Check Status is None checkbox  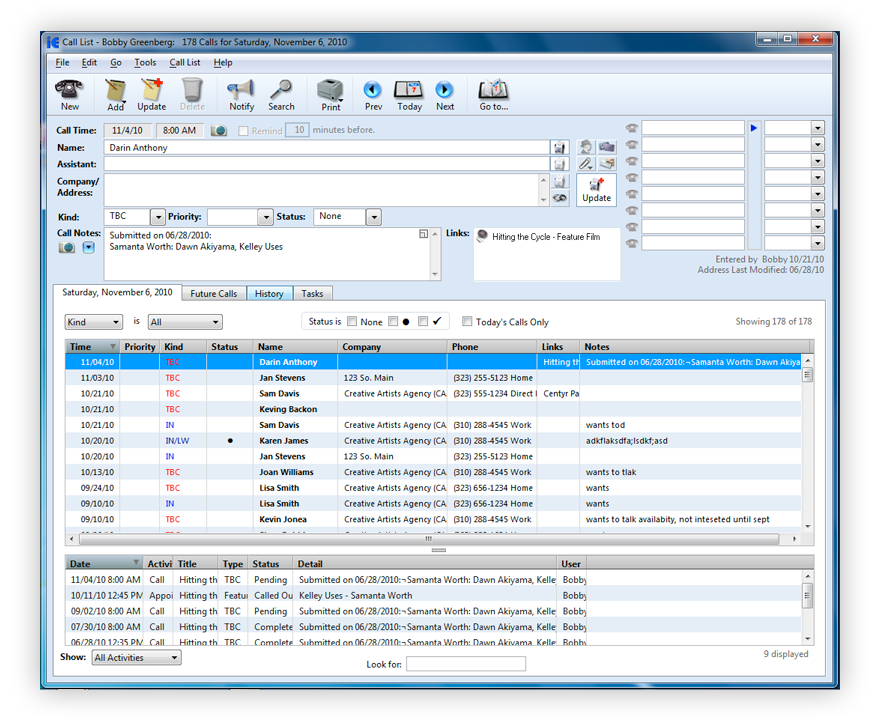[x=352, y=321]
